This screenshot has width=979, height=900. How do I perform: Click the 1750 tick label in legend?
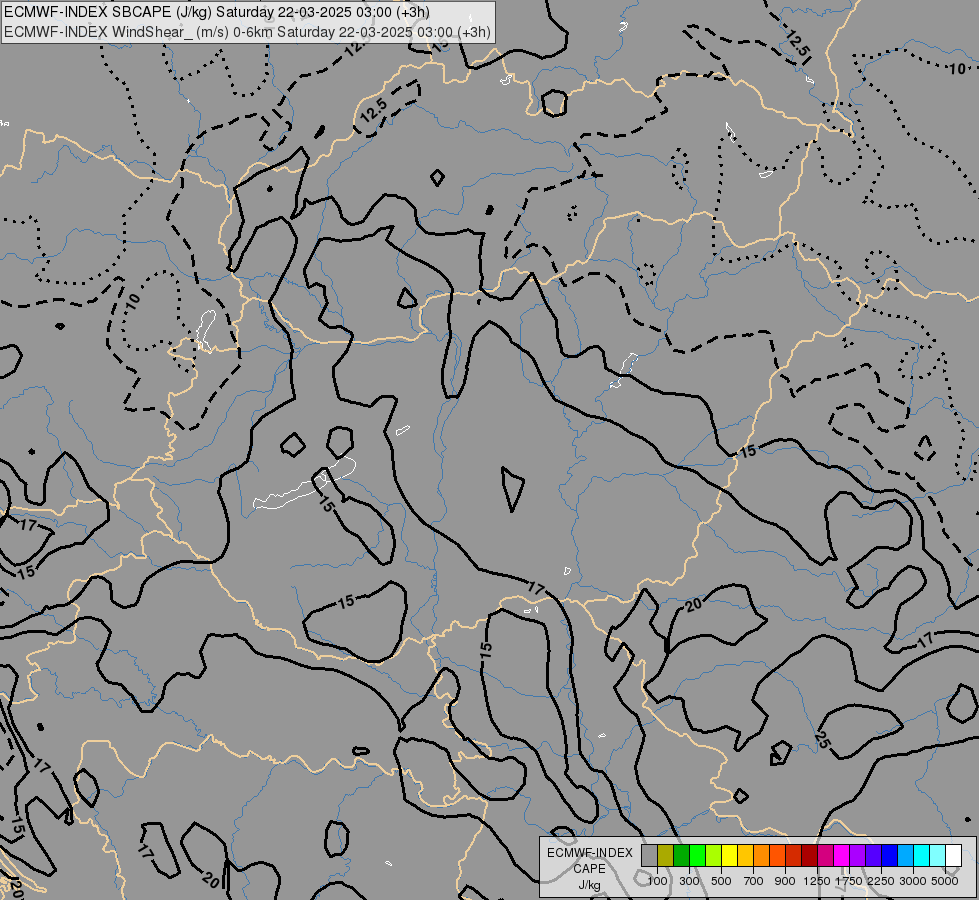click(849, 881)
